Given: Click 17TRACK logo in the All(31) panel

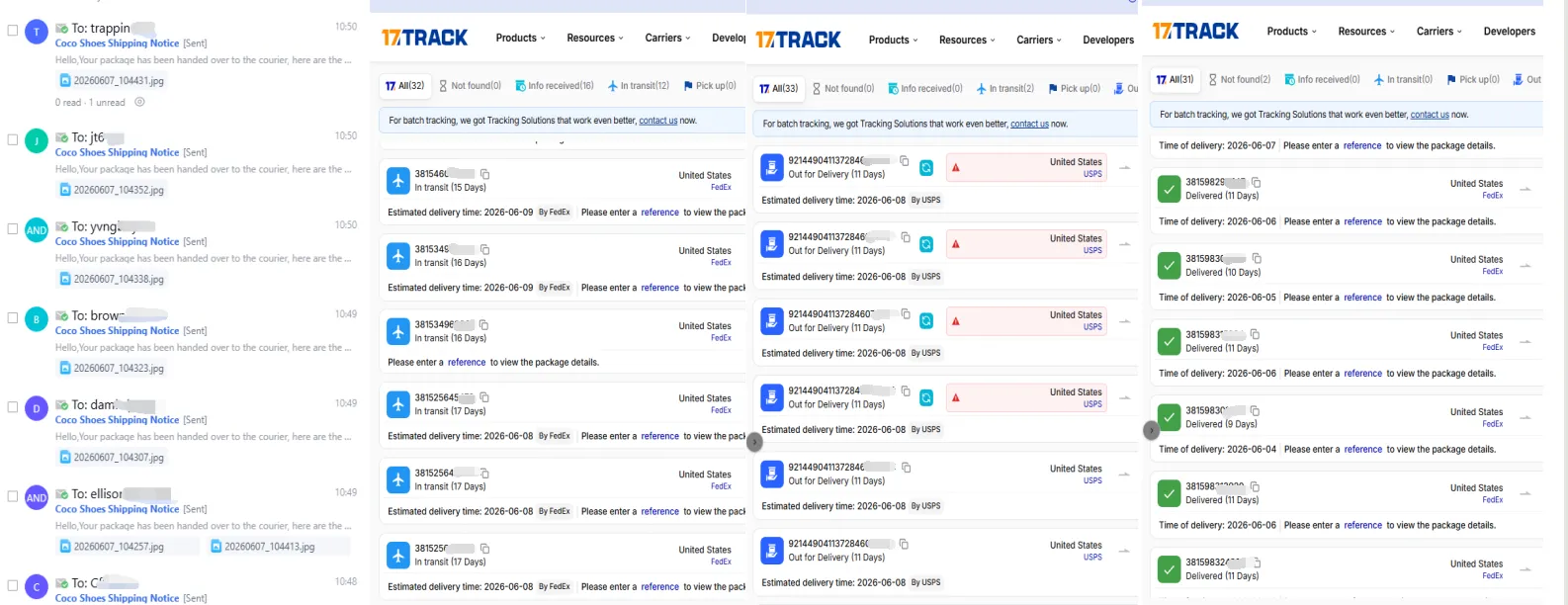Looking at the screenshot, I should (1195, 32).
